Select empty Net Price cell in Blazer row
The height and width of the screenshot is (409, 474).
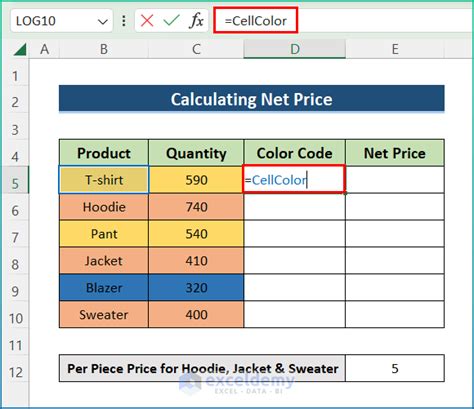click(x=395, y=288)
